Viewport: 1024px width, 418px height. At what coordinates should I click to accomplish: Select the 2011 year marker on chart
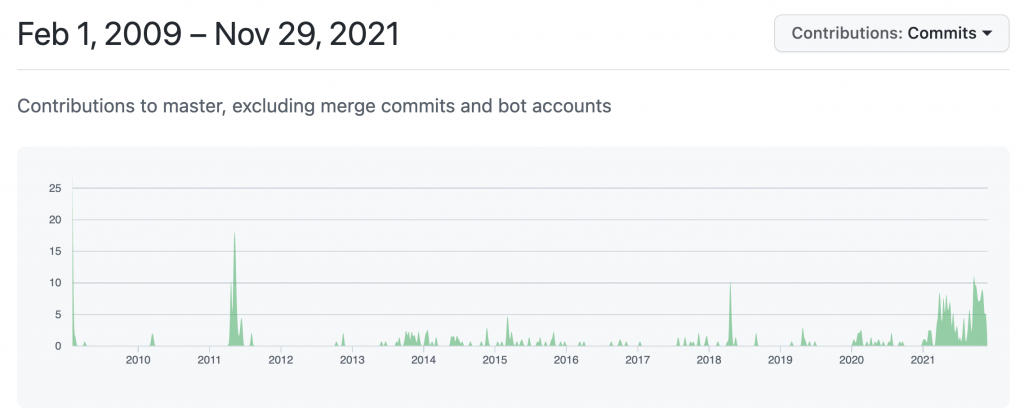[209, 360]
